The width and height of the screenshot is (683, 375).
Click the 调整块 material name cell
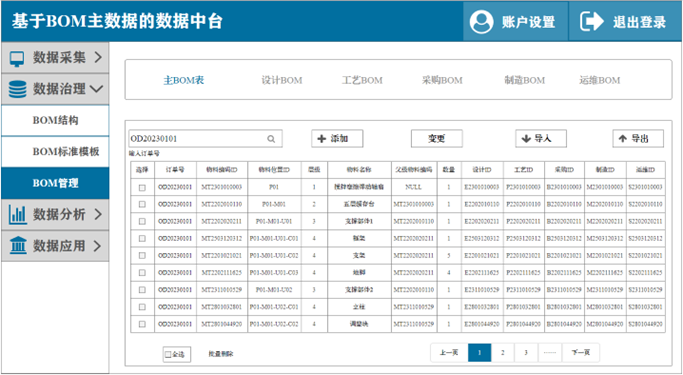pyautogui.click(x=359, y=324)
